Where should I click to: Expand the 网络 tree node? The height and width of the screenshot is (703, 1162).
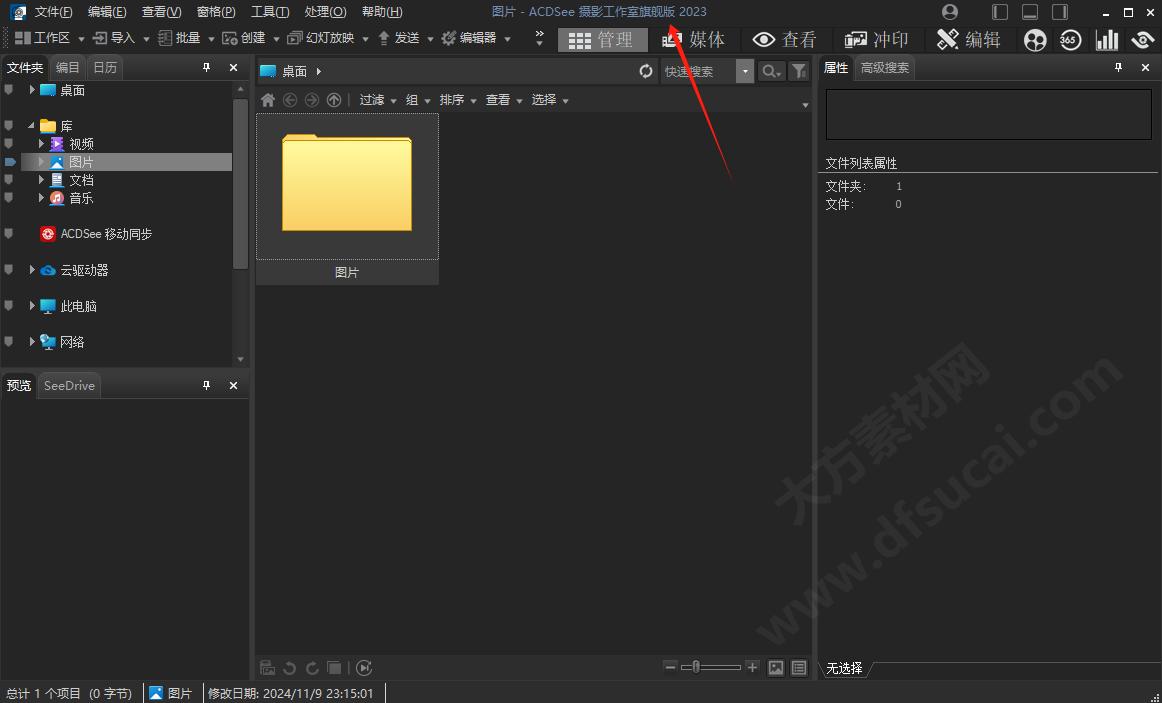click(x=32, y=341)
